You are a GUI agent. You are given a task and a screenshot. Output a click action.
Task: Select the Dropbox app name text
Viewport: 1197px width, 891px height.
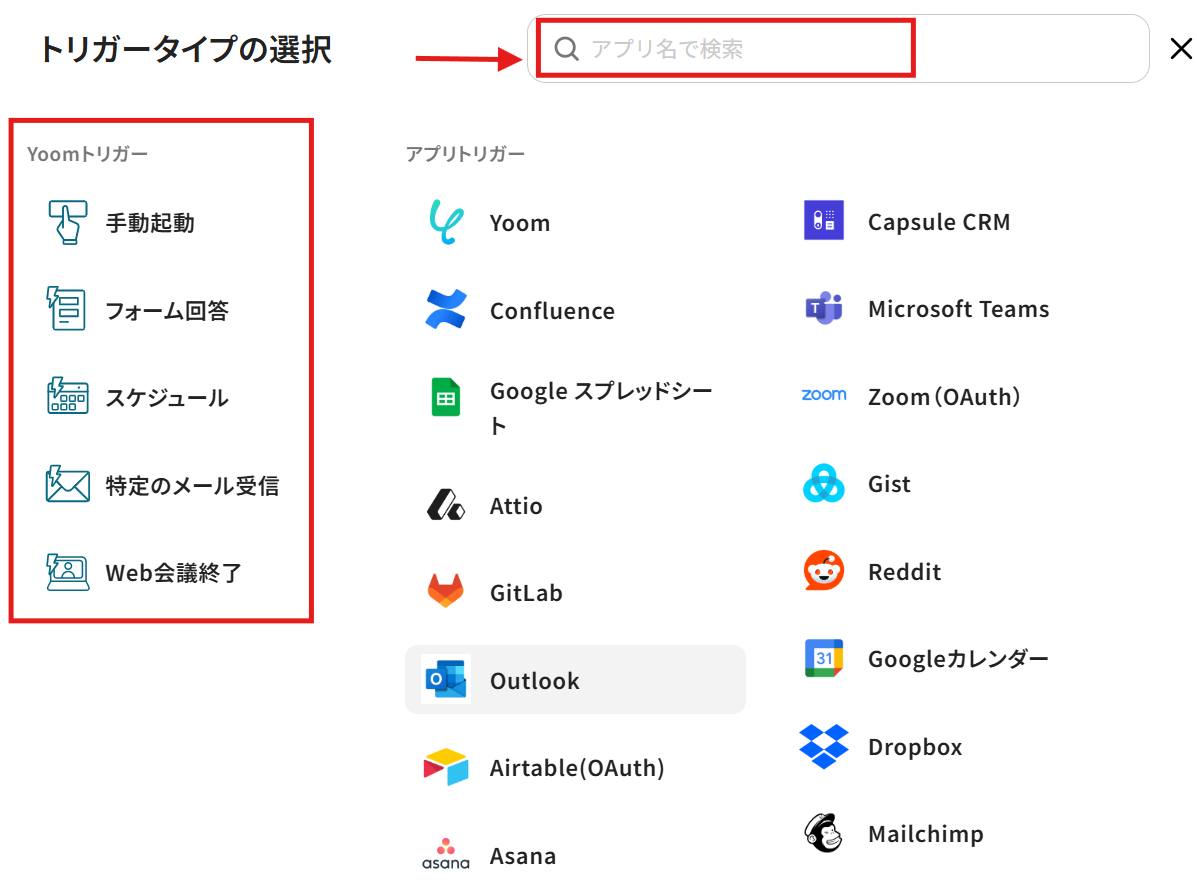(915, 747)
